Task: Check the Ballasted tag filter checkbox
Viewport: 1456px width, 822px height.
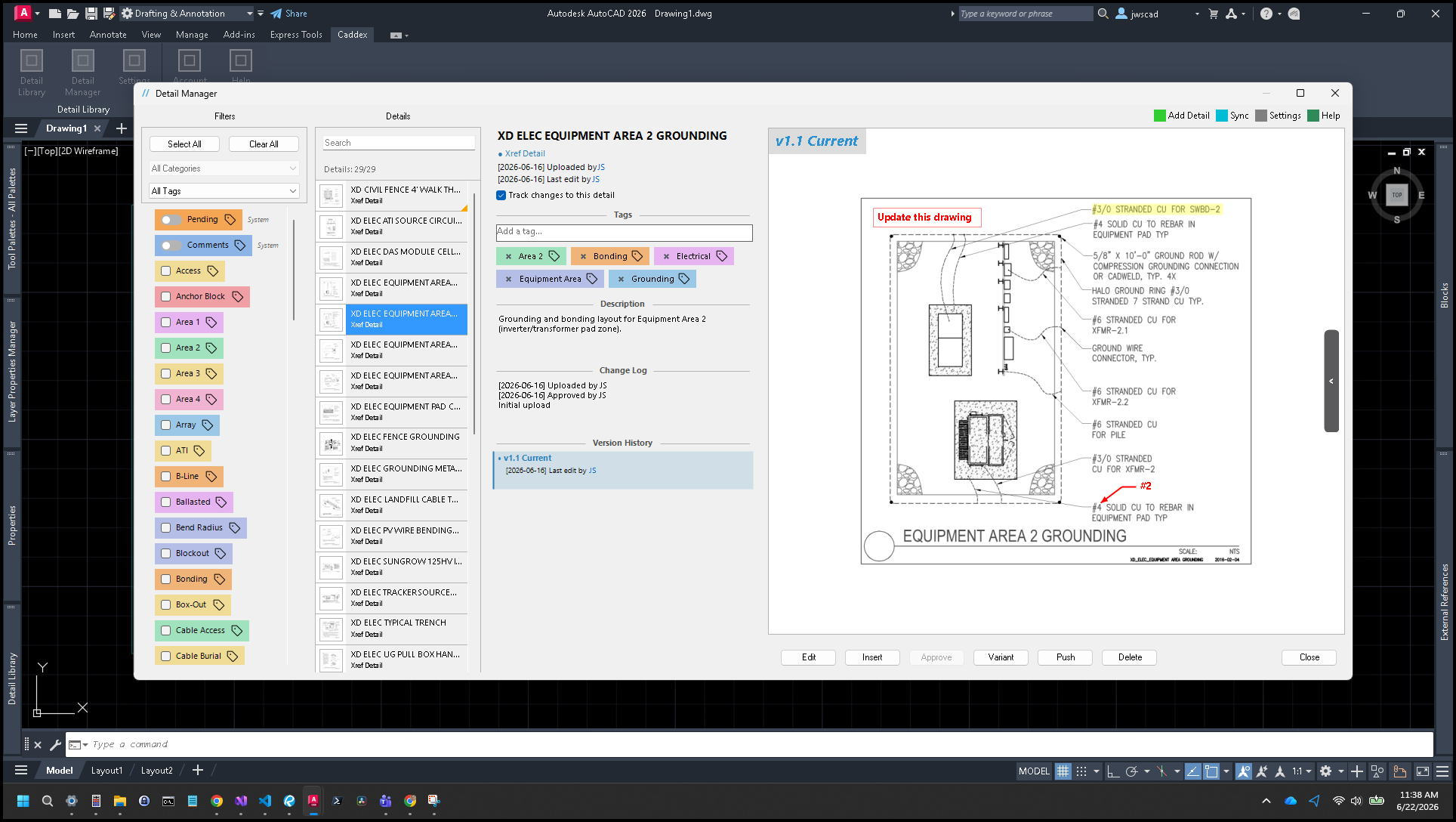Action: [166, 502]
